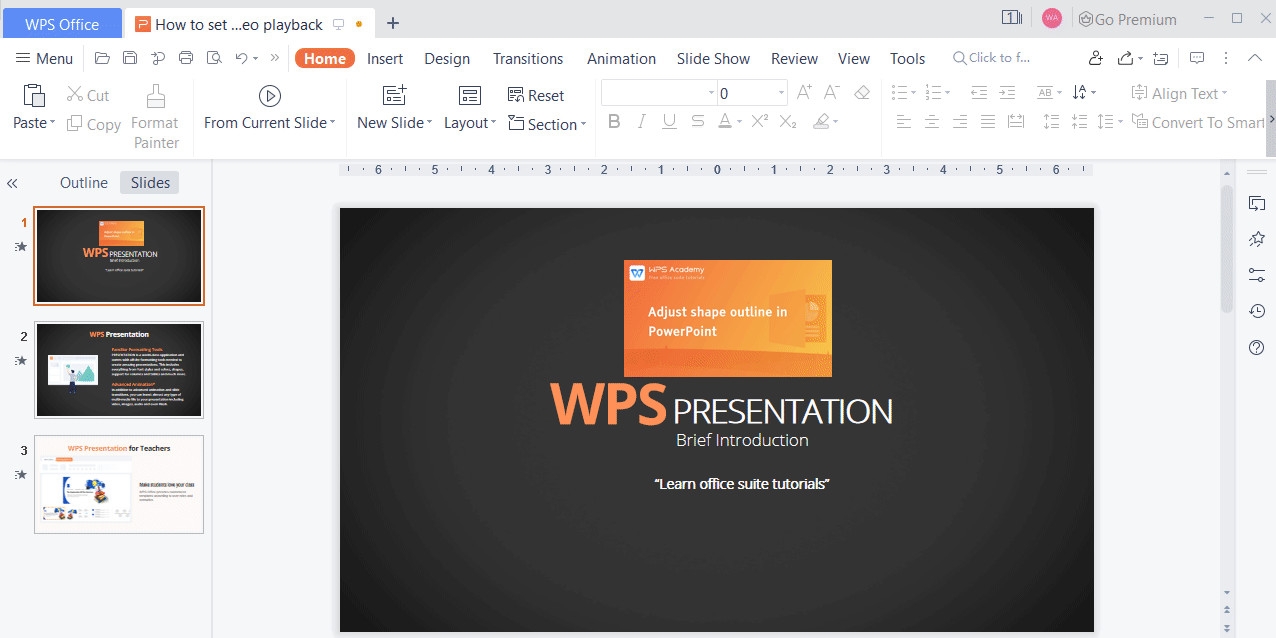Image resolution: width=1276 pixels, height=638 pixels.
Task: Click the Format Painter tool
Action: 155,116
